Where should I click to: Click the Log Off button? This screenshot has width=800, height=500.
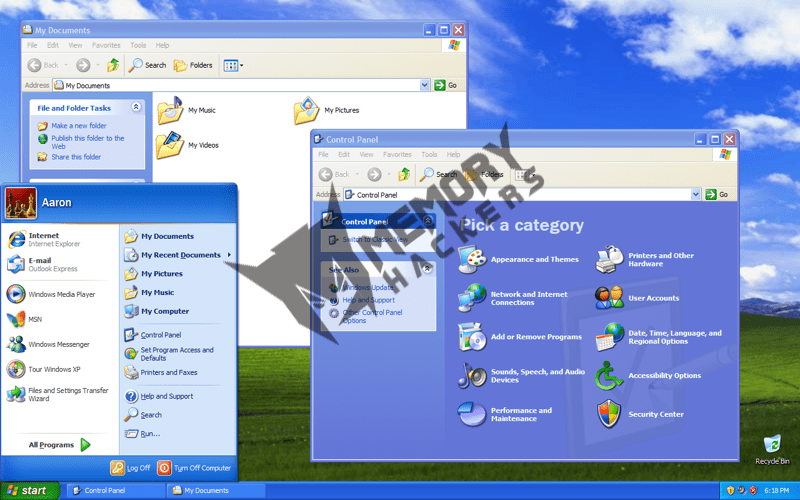[131, 468]
